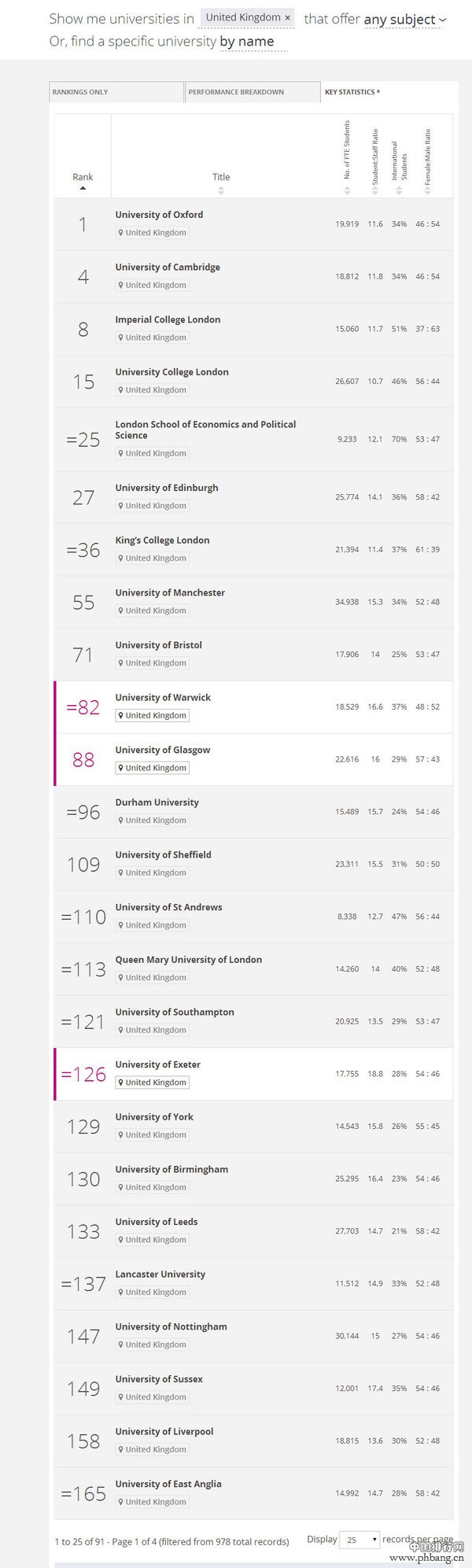Open the University of Leeds link

coord(157,1222)
